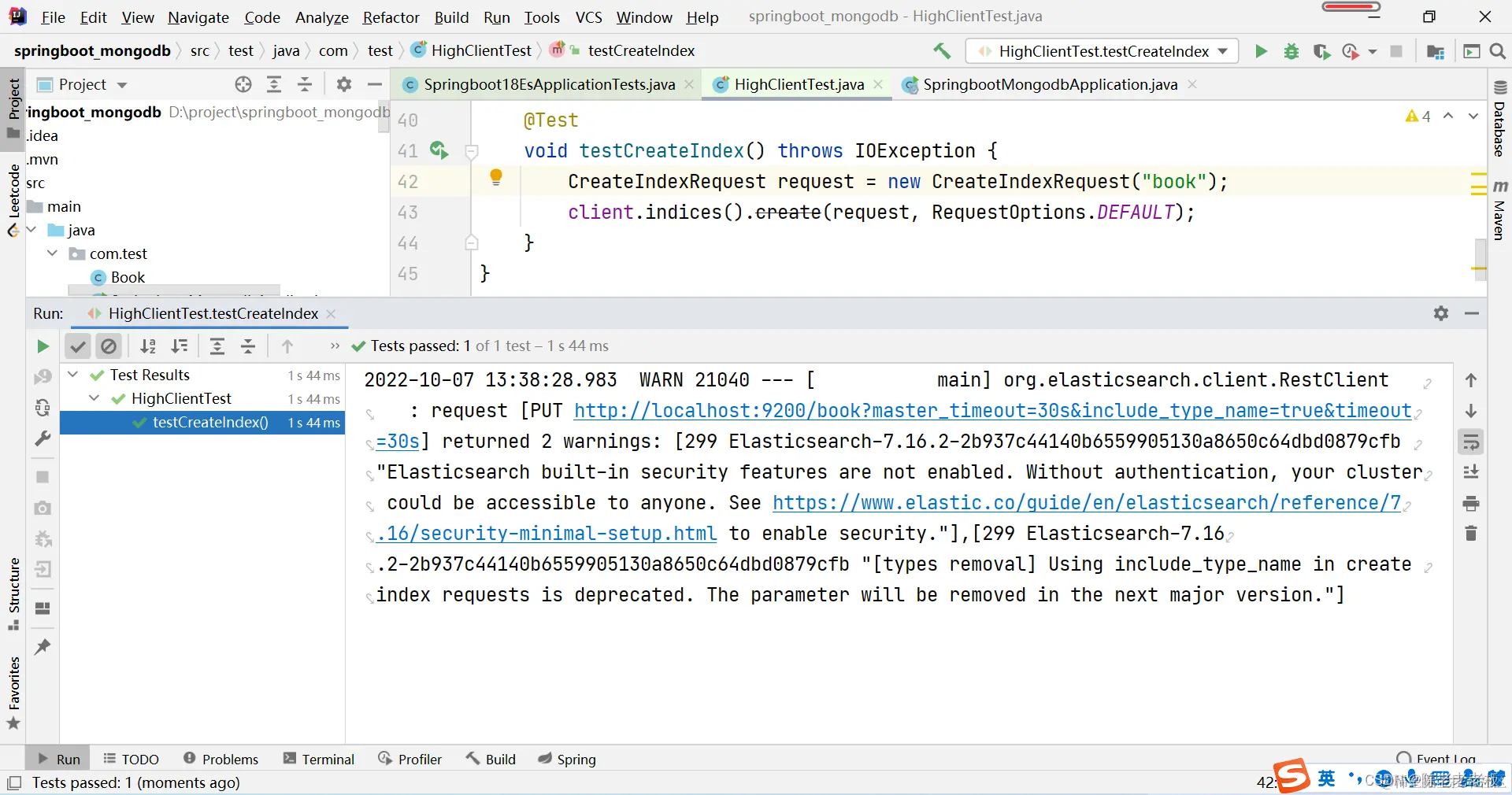Viewport: 1512px width, 795px height.
Task: Open the Database side panel
Action: [1499, 118]
